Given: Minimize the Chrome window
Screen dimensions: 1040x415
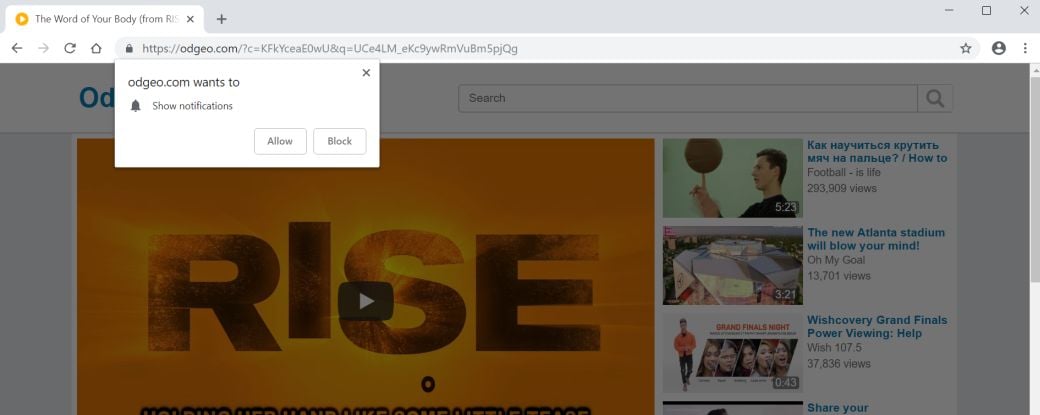Looking at the screenshot, I should 949,10.
